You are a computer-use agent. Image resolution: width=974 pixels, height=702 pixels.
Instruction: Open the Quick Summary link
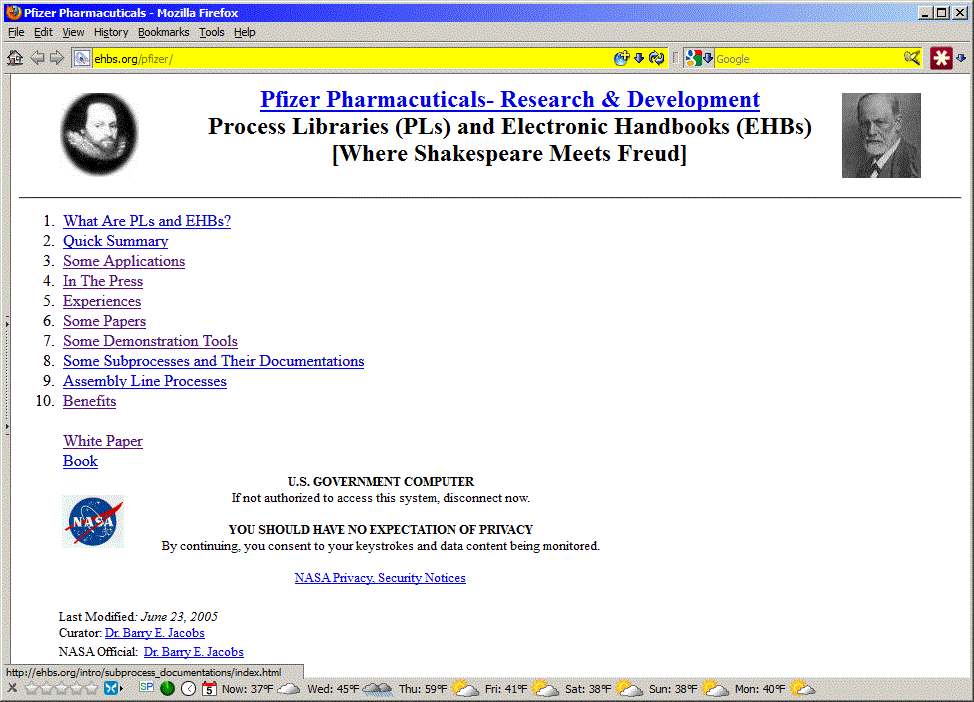pos(116,241)
